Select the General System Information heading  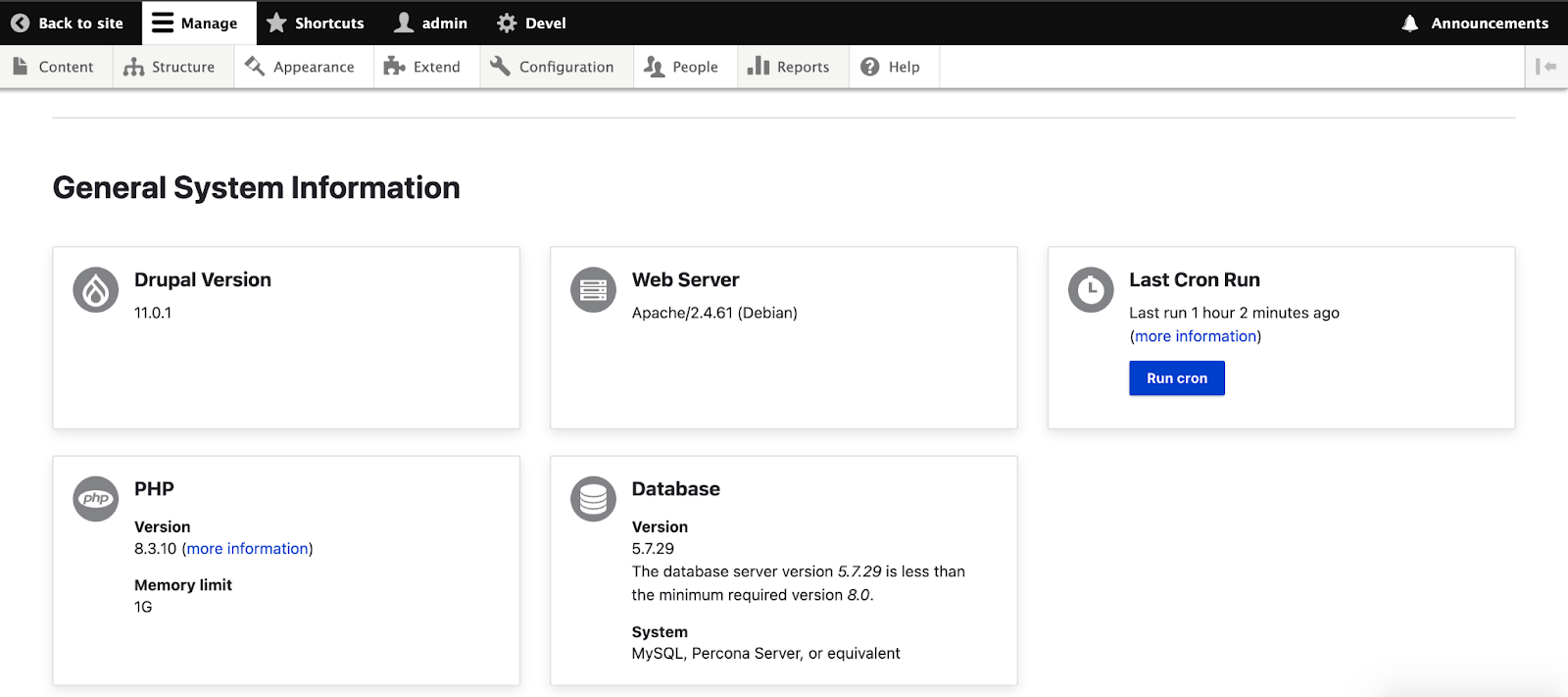click(x=256, y=187)
